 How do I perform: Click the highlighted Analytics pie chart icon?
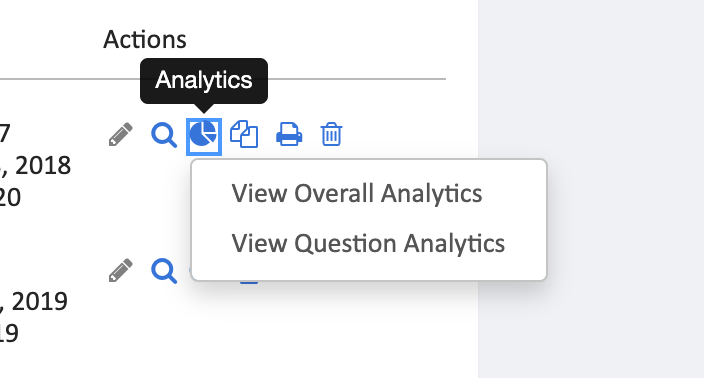click(204, 136)
